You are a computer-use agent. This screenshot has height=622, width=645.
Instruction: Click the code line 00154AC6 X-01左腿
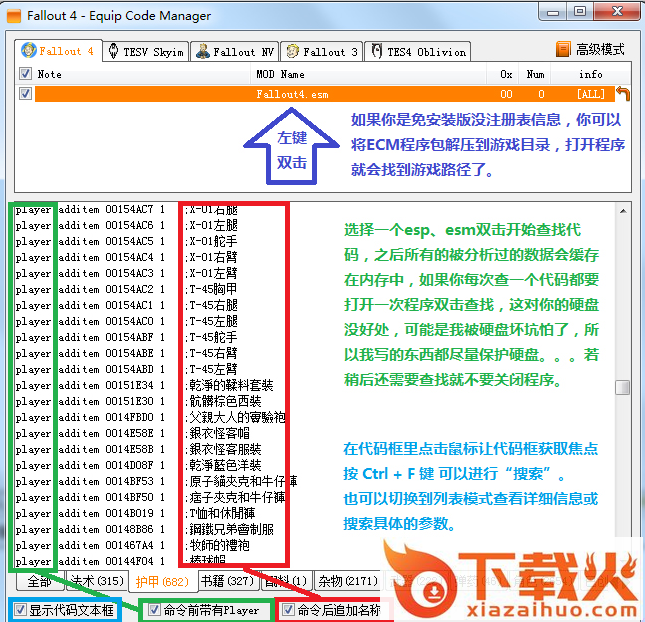click(x=127, y=225)
